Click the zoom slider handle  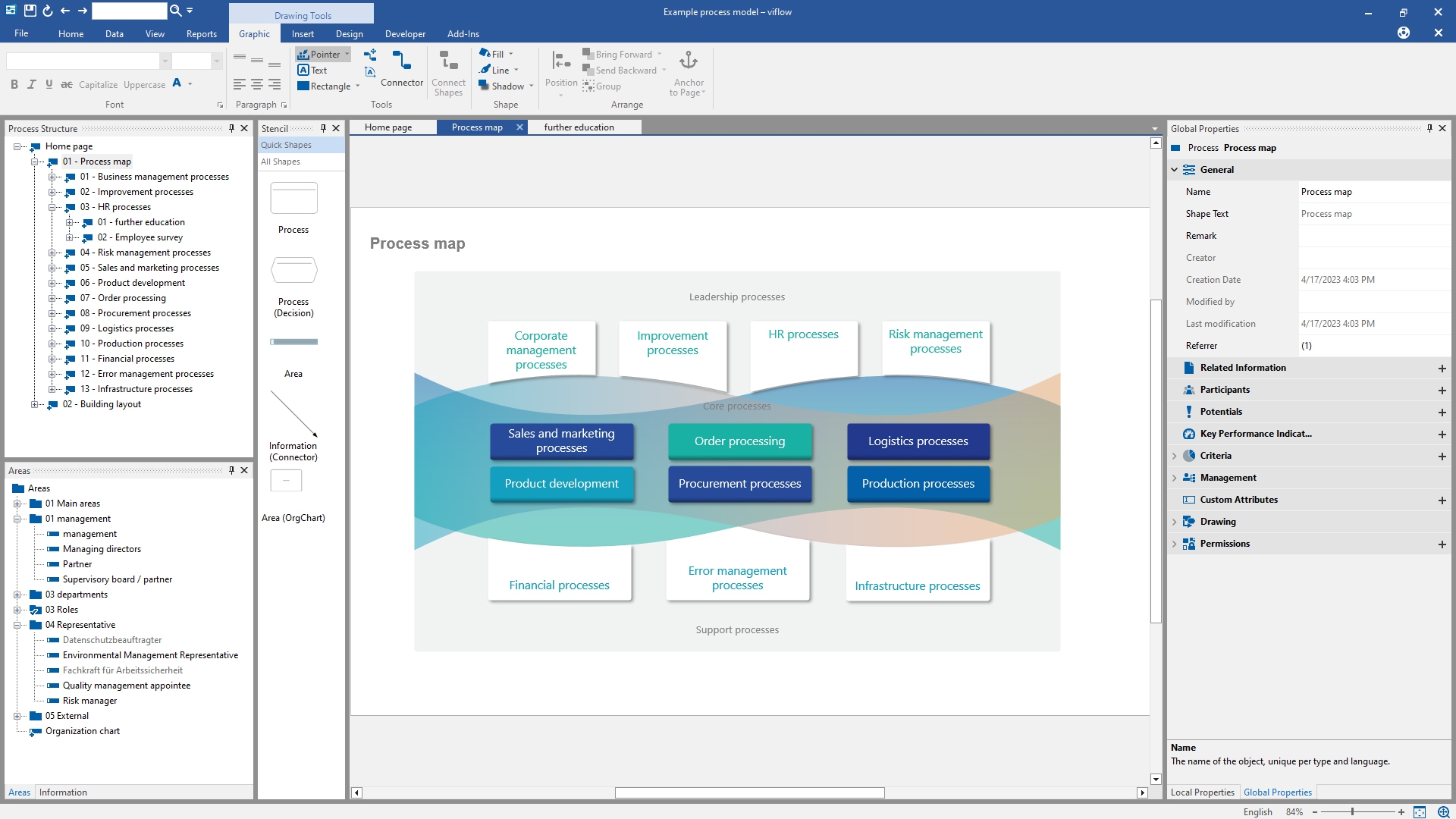1352,811
